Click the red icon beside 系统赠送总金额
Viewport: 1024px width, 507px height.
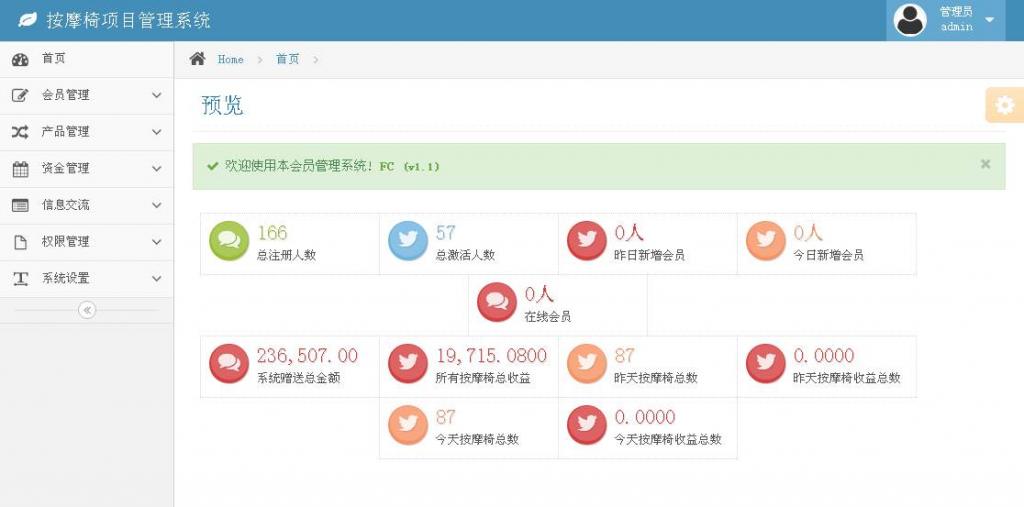pyautogui.click(x=229, y=363)
